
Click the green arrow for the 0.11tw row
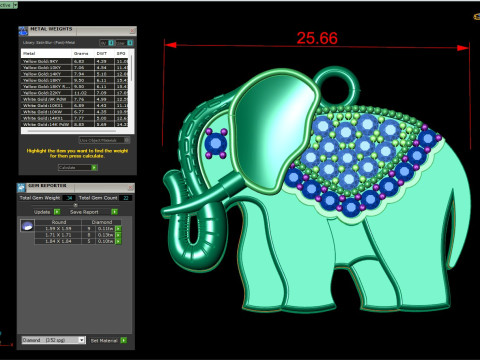click(x=118, y=229)
